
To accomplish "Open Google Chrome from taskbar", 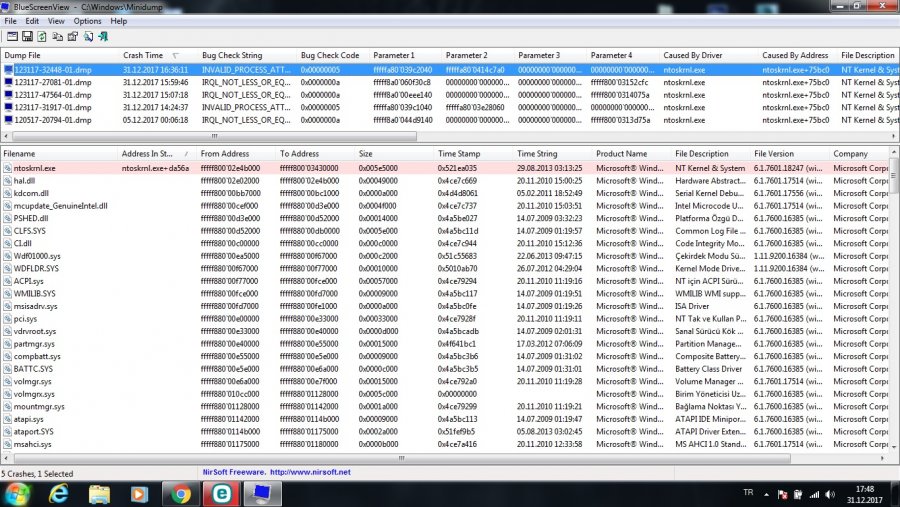I will pos(181,494).
